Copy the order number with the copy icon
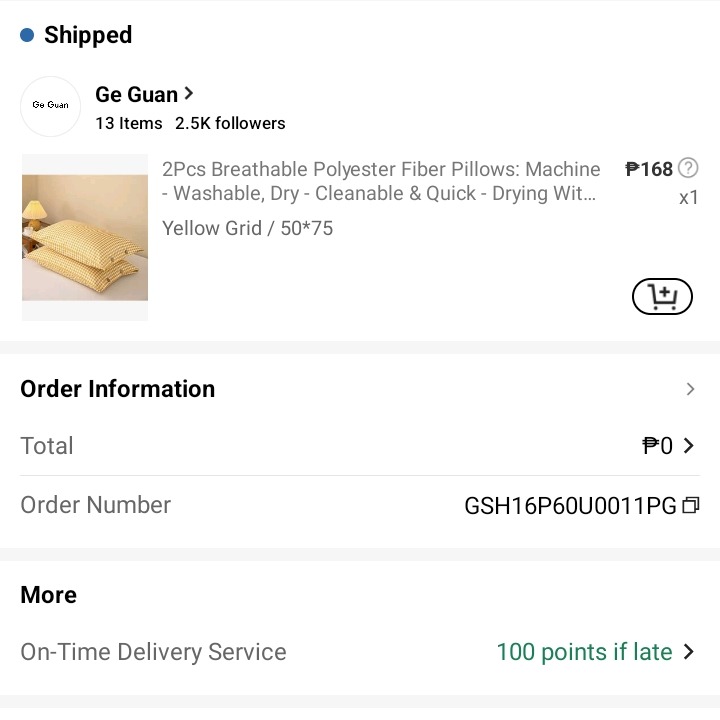The width and height of the screenshot is (720, 720). tap(690, 506)
